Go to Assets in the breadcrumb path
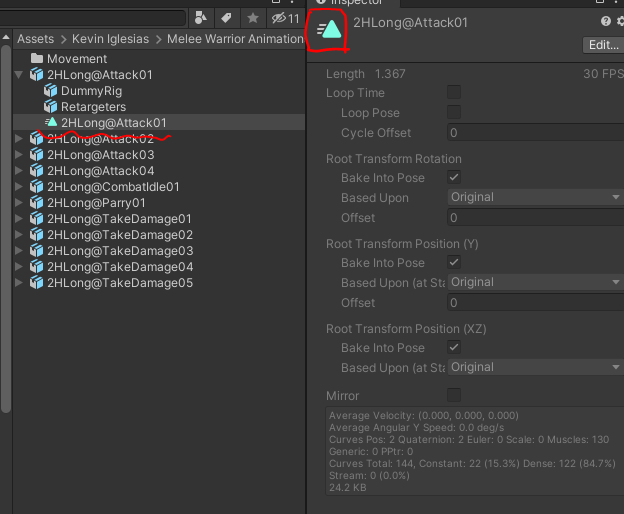This screenshot has height=514, width=624. (x=35, y=39)
